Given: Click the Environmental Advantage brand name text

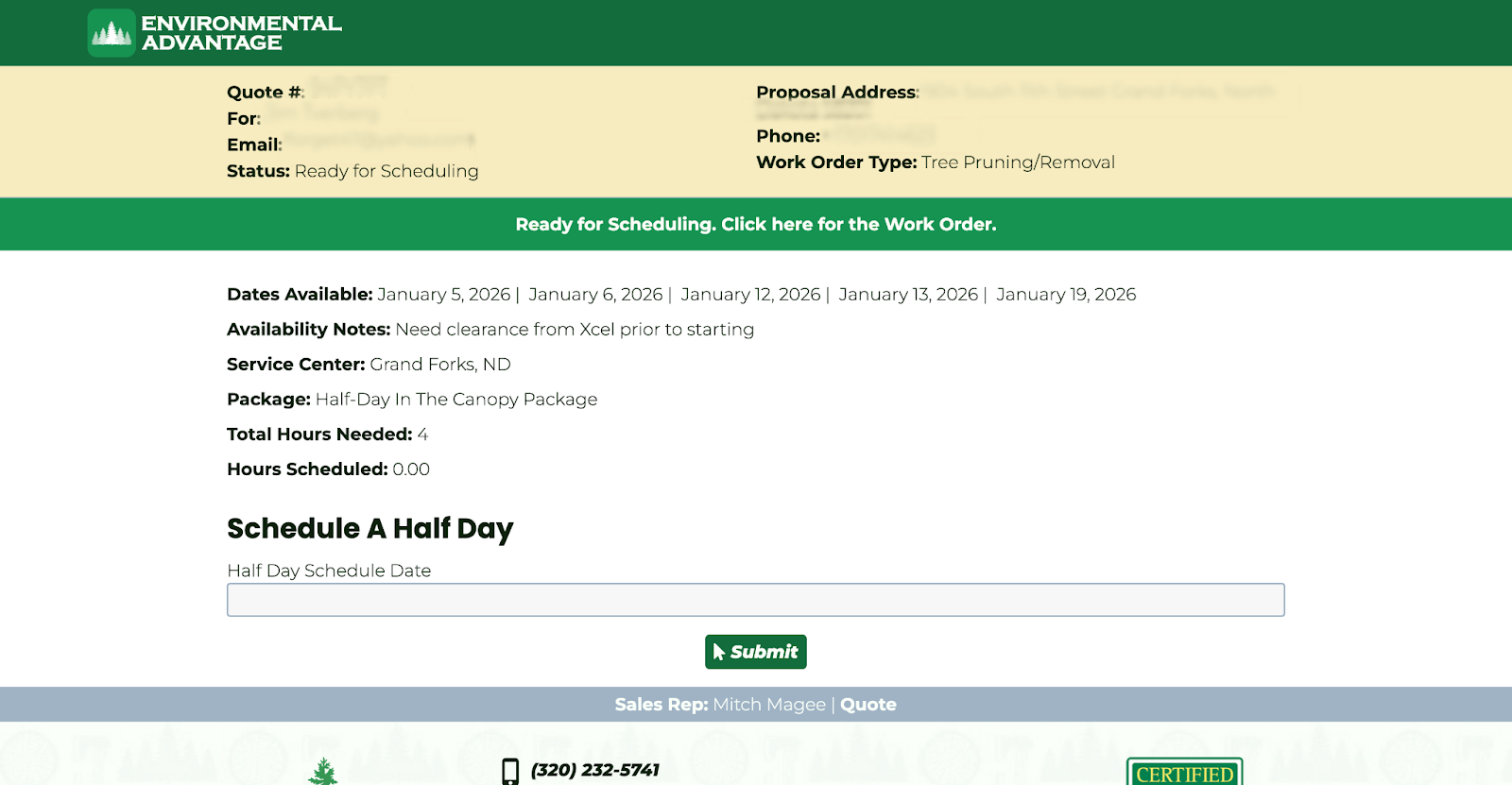Looking at the screenshot, I should [241, 33].
